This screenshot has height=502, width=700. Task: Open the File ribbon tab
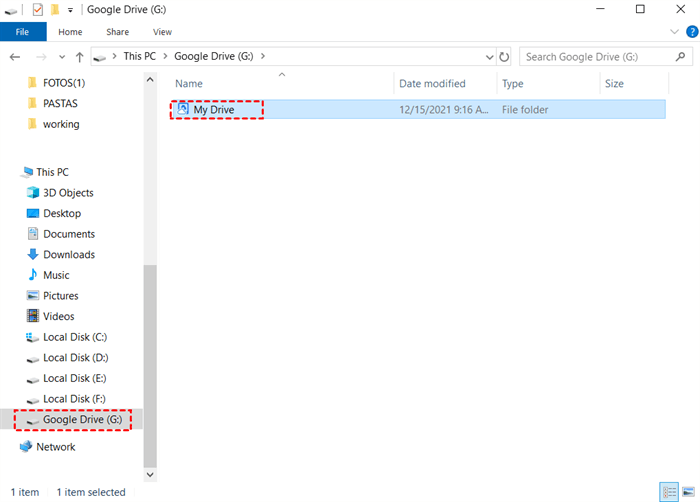[23, 32]
